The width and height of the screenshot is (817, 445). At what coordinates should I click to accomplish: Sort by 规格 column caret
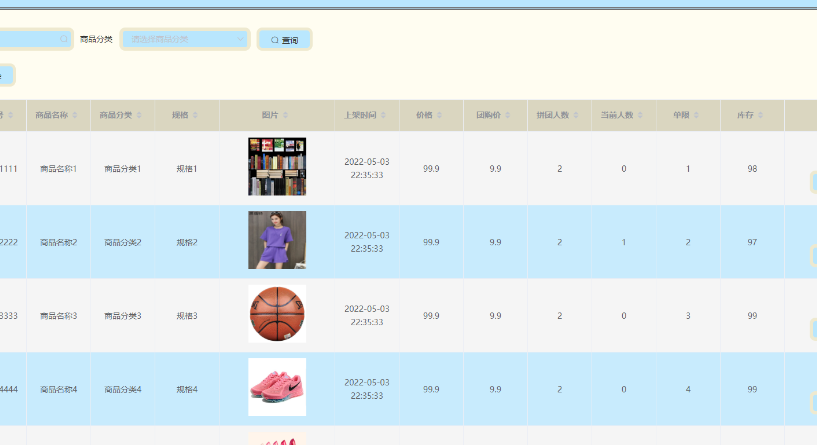coord(195,115)
